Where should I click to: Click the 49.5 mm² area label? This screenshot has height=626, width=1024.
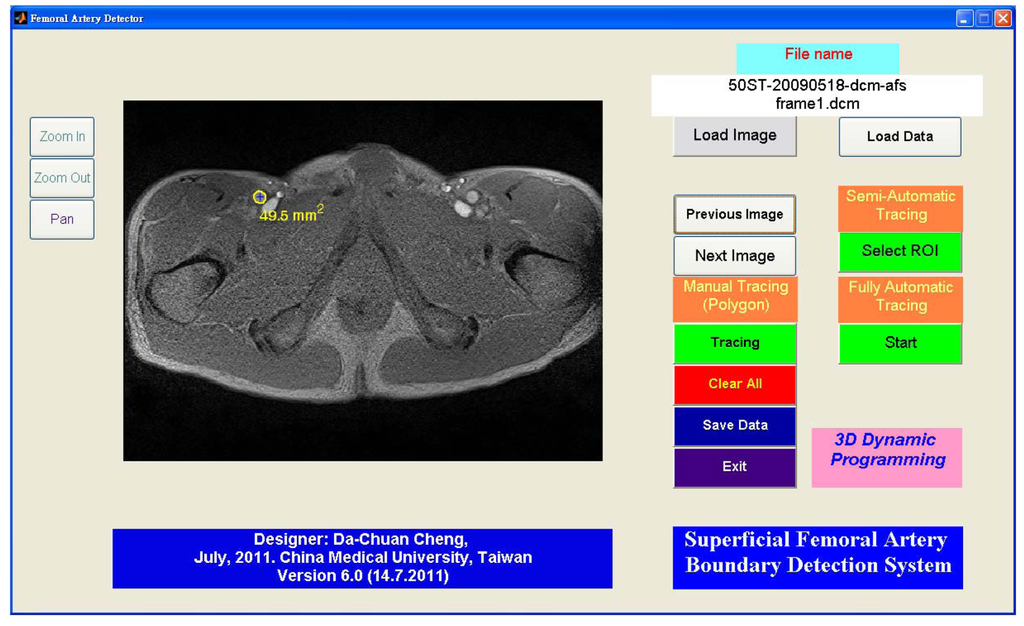coord(291,214)
